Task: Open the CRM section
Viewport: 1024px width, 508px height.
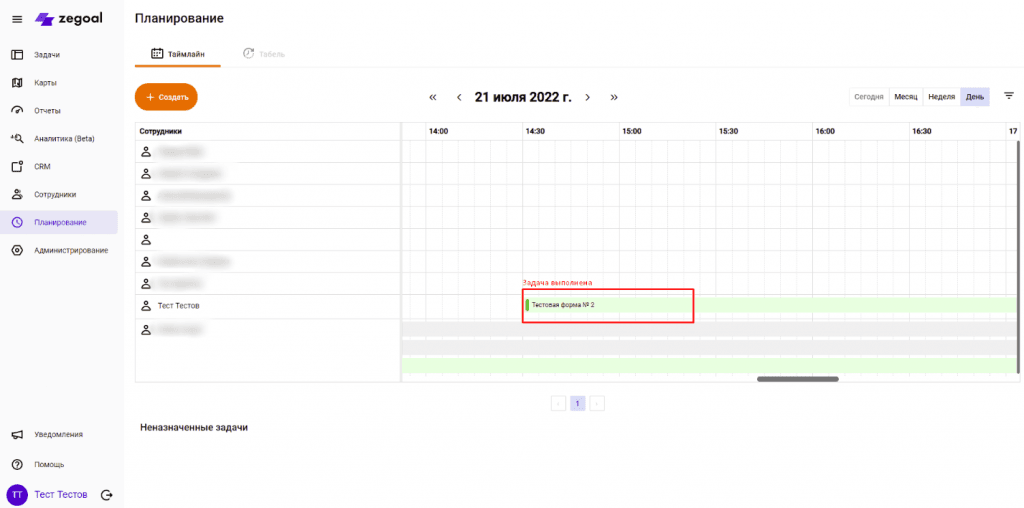Action: [x=41, y=166]
